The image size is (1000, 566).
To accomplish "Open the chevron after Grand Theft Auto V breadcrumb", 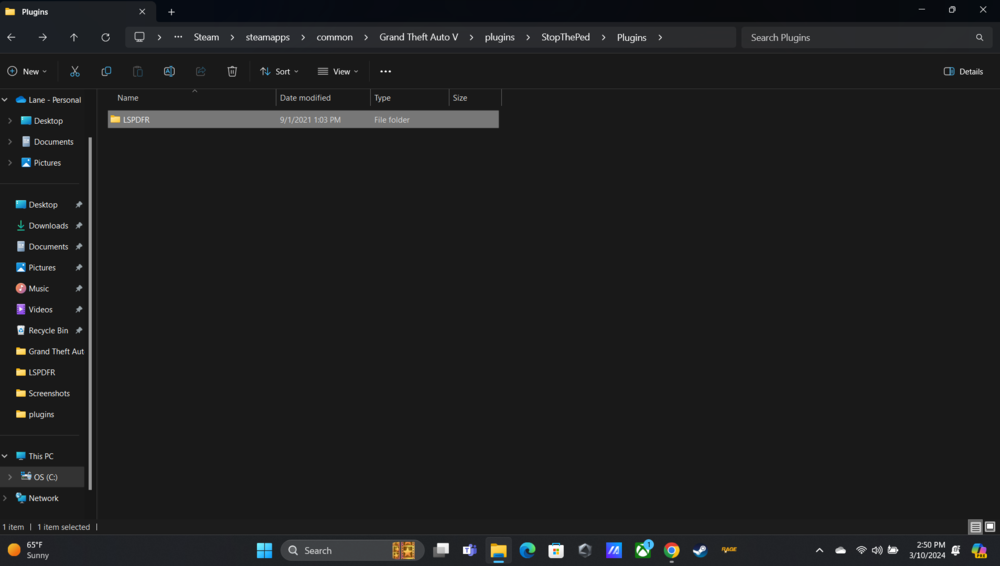I will tap(471, 38).
